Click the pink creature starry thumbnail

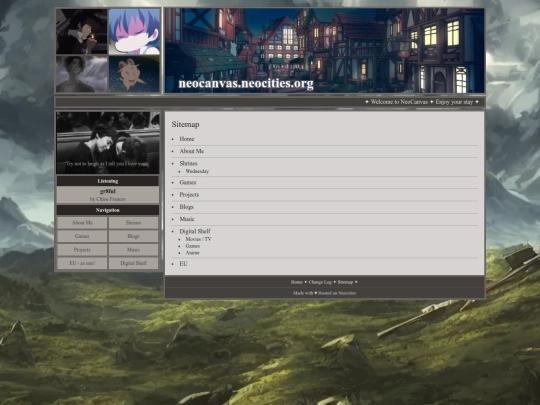(134, 74)
